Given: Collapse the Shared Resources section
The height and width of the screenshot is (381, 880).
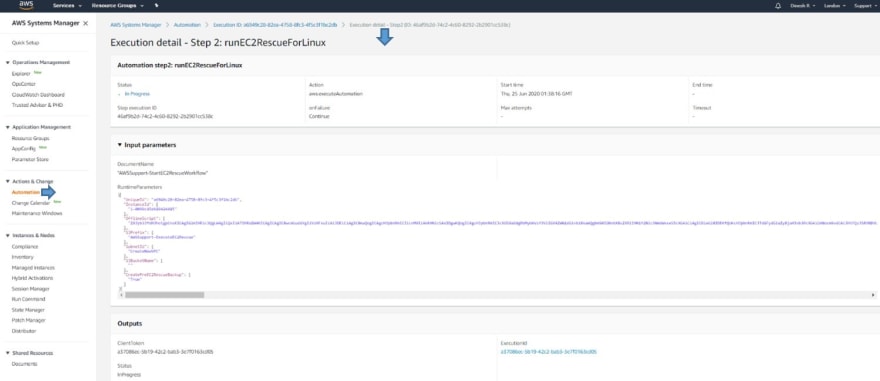Looking at the screenshot, I should pos(8,353).
